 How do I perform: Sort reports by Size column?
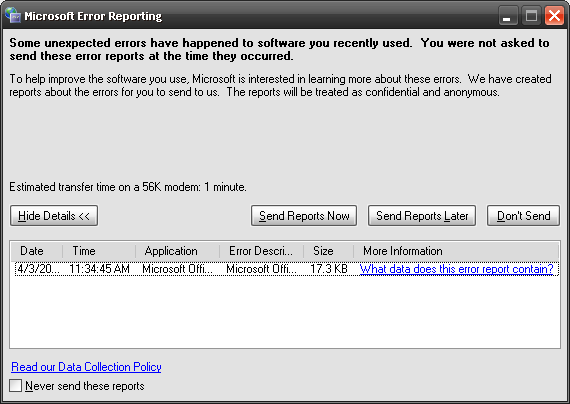click(x=329, y=251)
